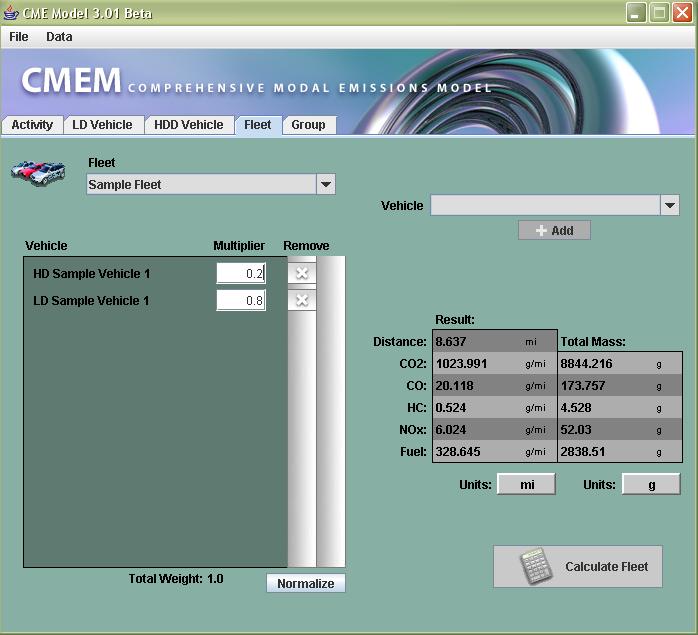The height and width of the screenshot is (635, 698).
Task: Click the fleet cars icon
Action: pyautogui.click(x=38, y=172)
